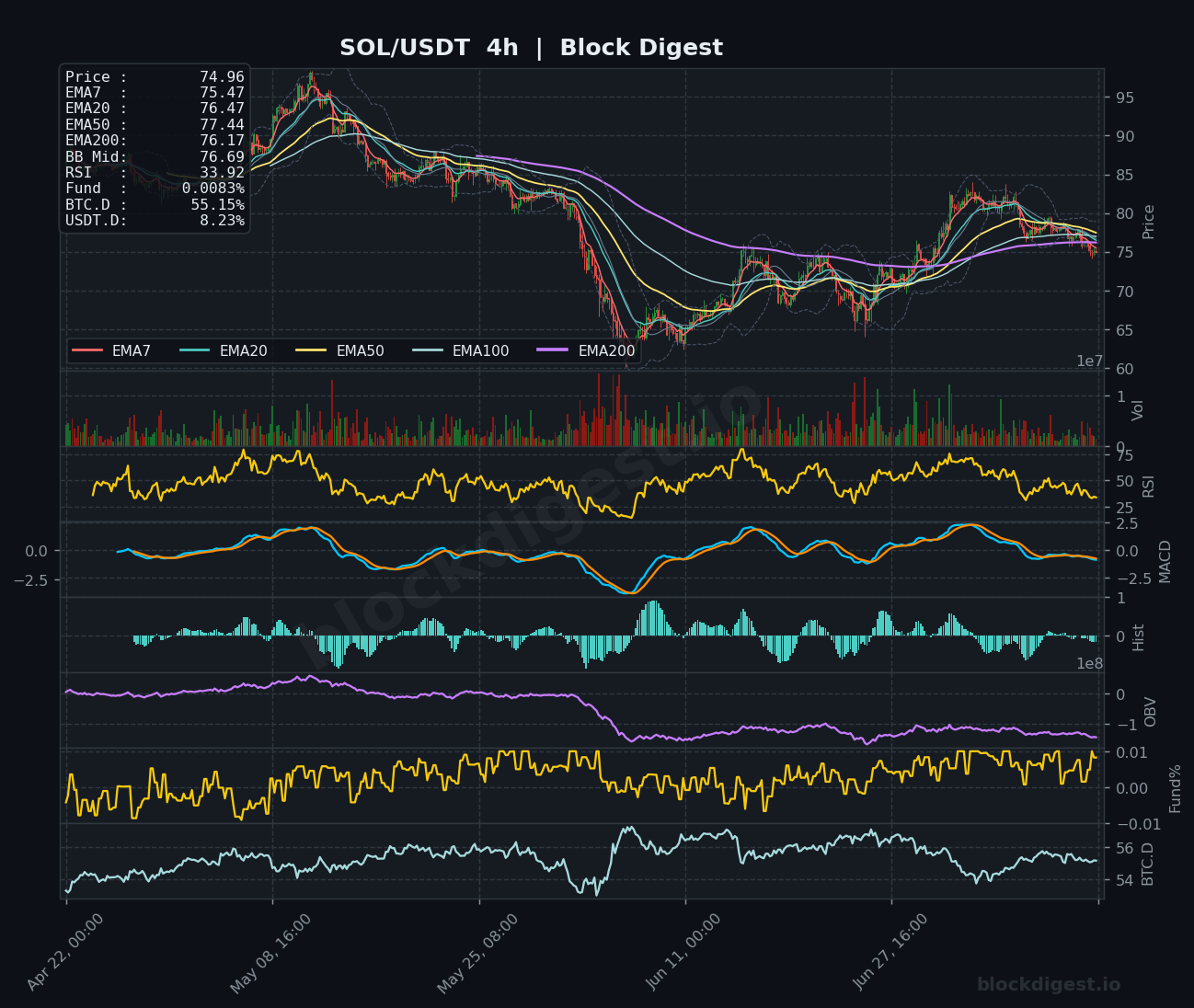Click the EMA7 value 75.47
The image size is (1194, 1008).
coord(222,93)
